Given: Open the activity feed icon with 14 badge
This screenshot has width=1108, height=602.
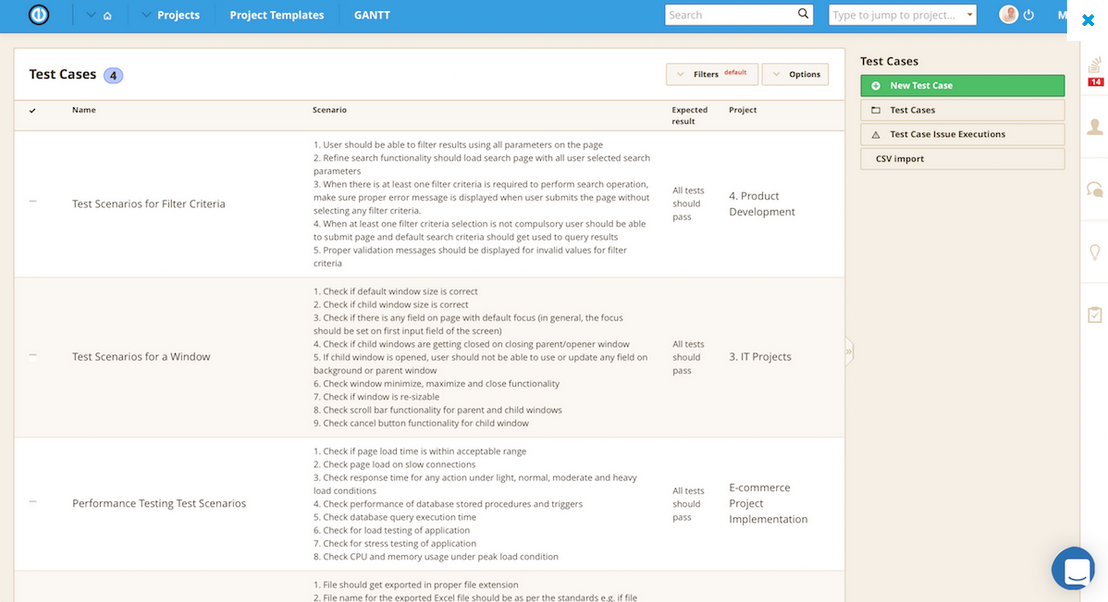Looking at the screenshot, I should click(x=1095, y=73).
